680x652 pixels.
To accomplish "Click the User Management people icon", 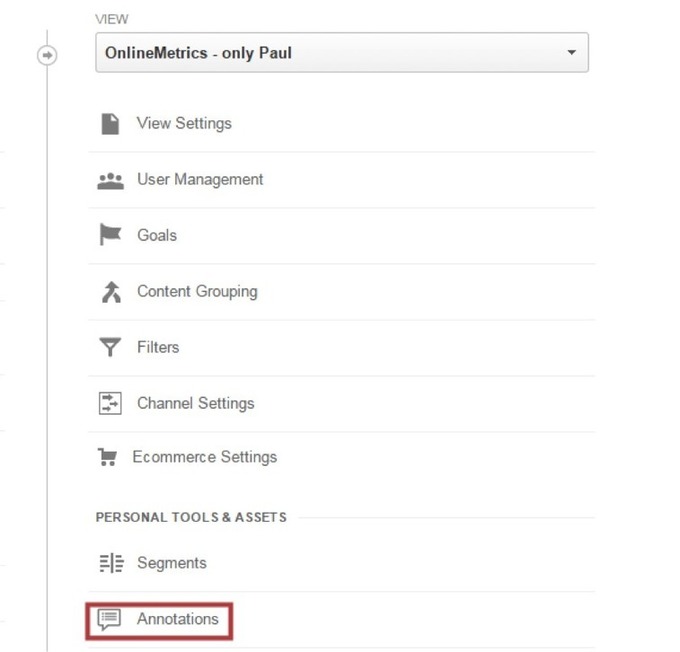I will 111,181.
